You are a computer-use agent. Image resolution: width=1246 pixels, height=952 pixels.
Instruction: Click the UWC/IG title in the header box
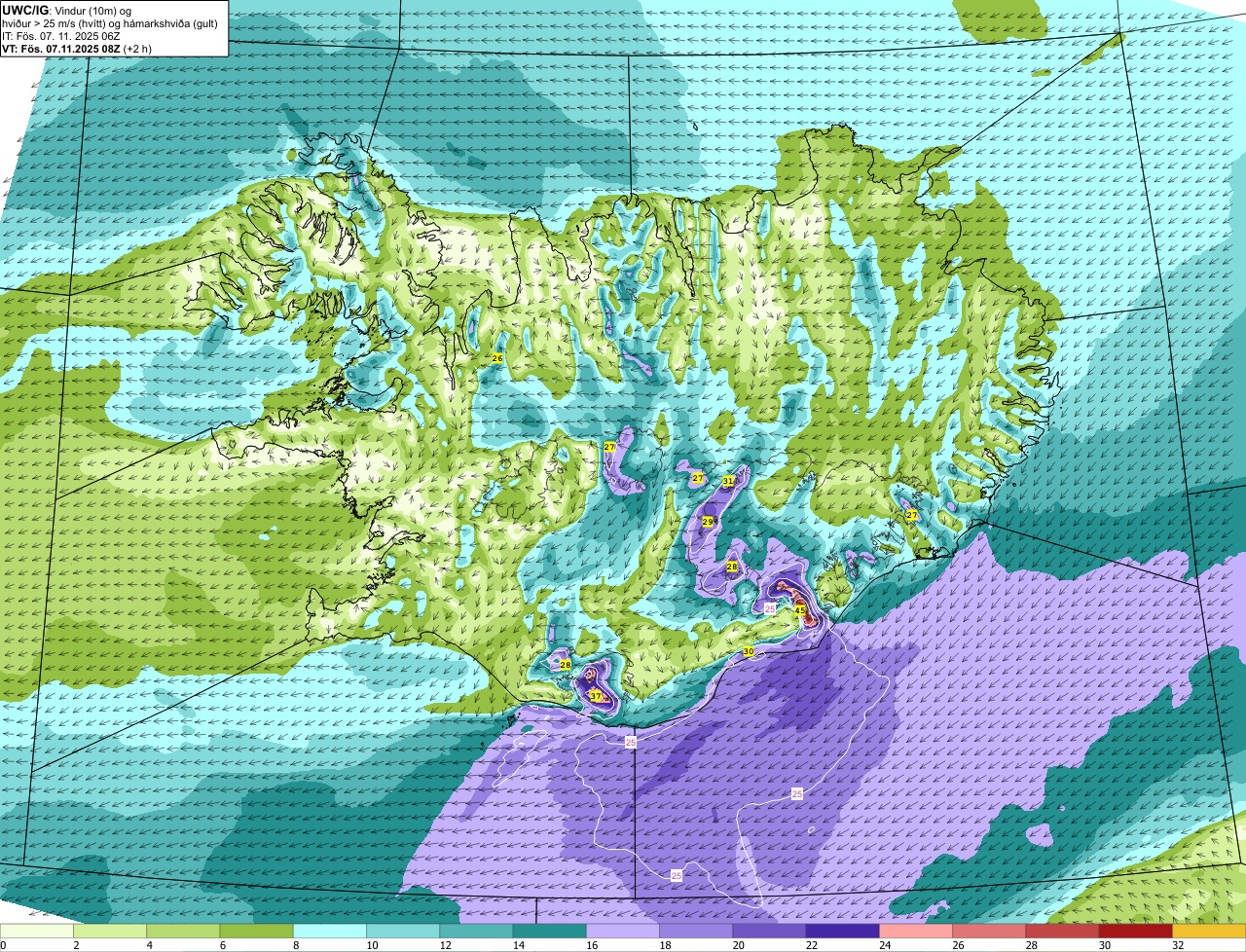25,9
